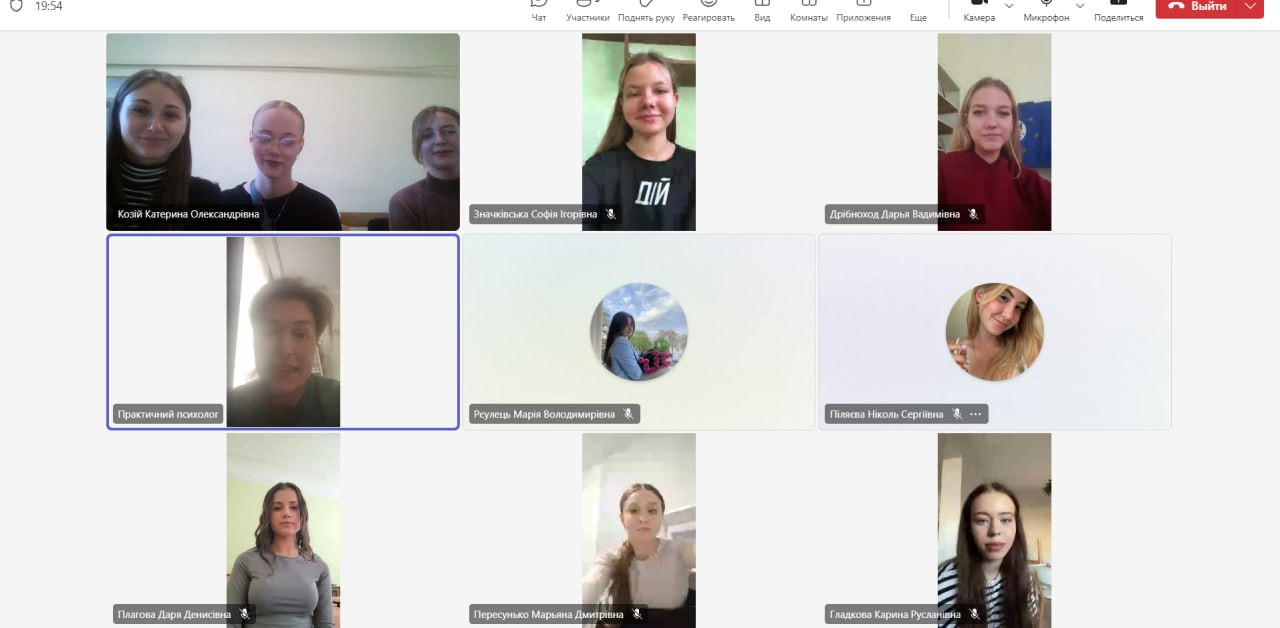Screen dimensions: 1280x628
Task: Select Пересунько Марьяна Дмитрівна video tile
Action: coord(639,530)
